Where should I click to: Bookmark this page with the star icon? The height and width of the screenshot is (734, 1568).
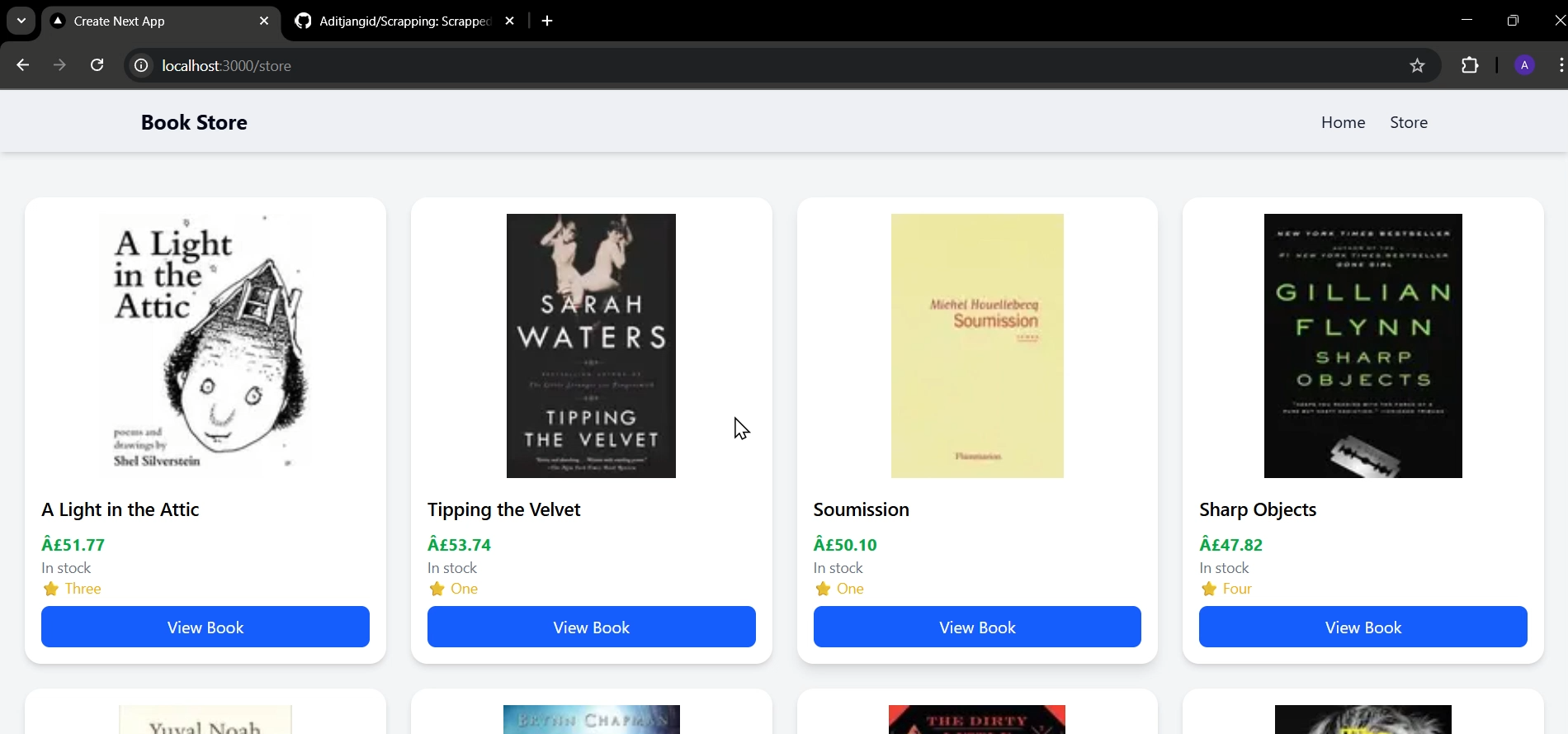[x=1417, y=65]
